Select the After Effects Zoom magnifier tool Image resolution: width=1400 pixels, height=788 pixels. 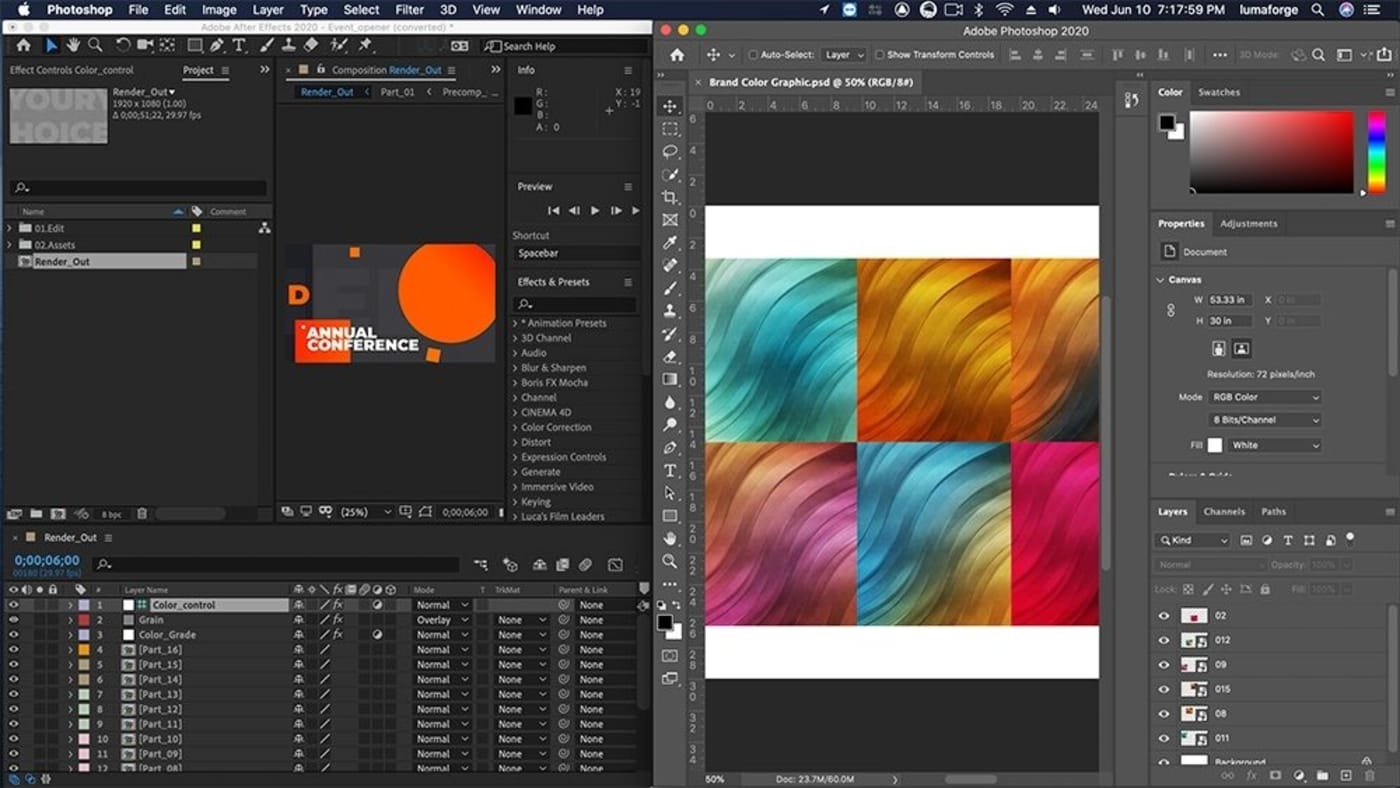(x=95, y=45)
